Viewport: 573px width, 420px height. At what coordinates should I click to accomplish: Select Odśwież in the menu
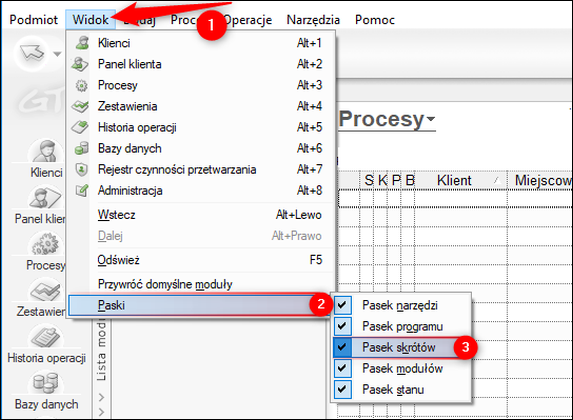[x=201, y=260]
